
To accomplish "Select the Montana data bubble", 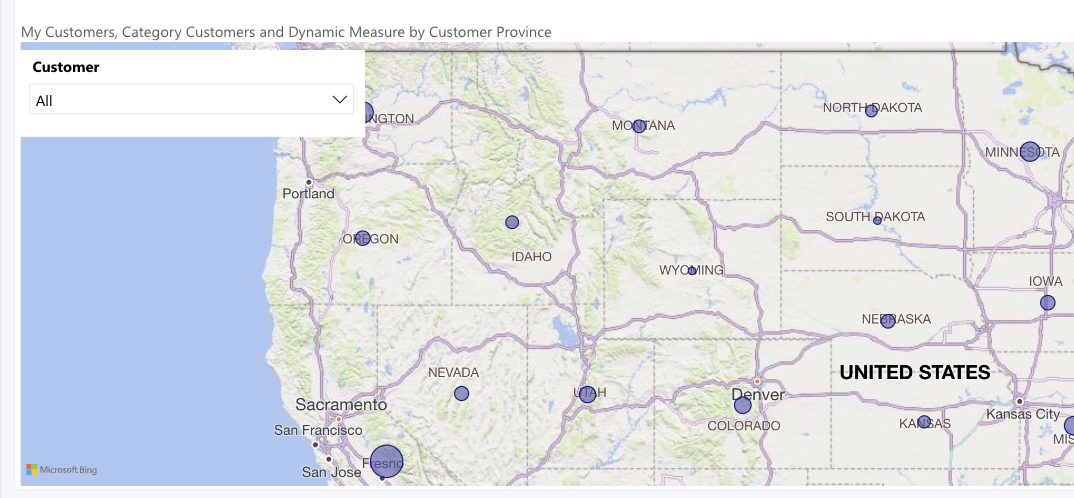I will point(639,126).
